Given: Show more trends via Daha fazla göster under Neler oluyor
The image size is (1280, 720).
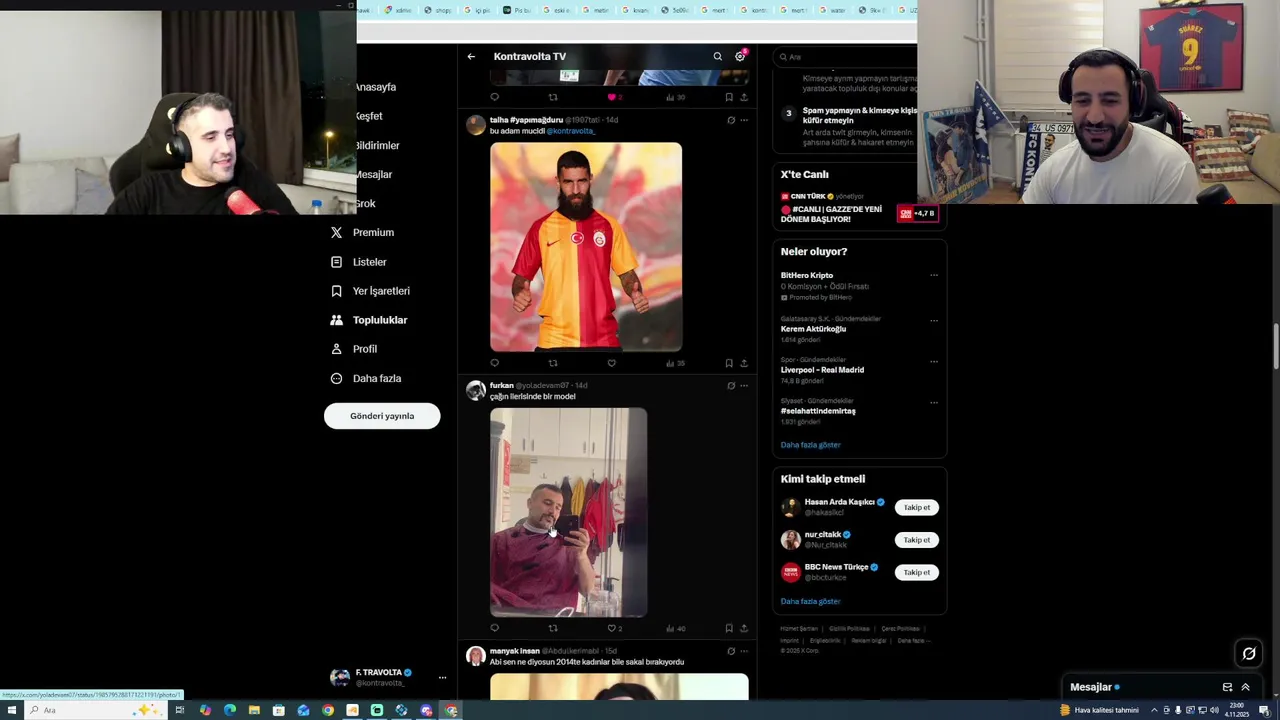Looking at the screenshot, I should click(810, 444).
